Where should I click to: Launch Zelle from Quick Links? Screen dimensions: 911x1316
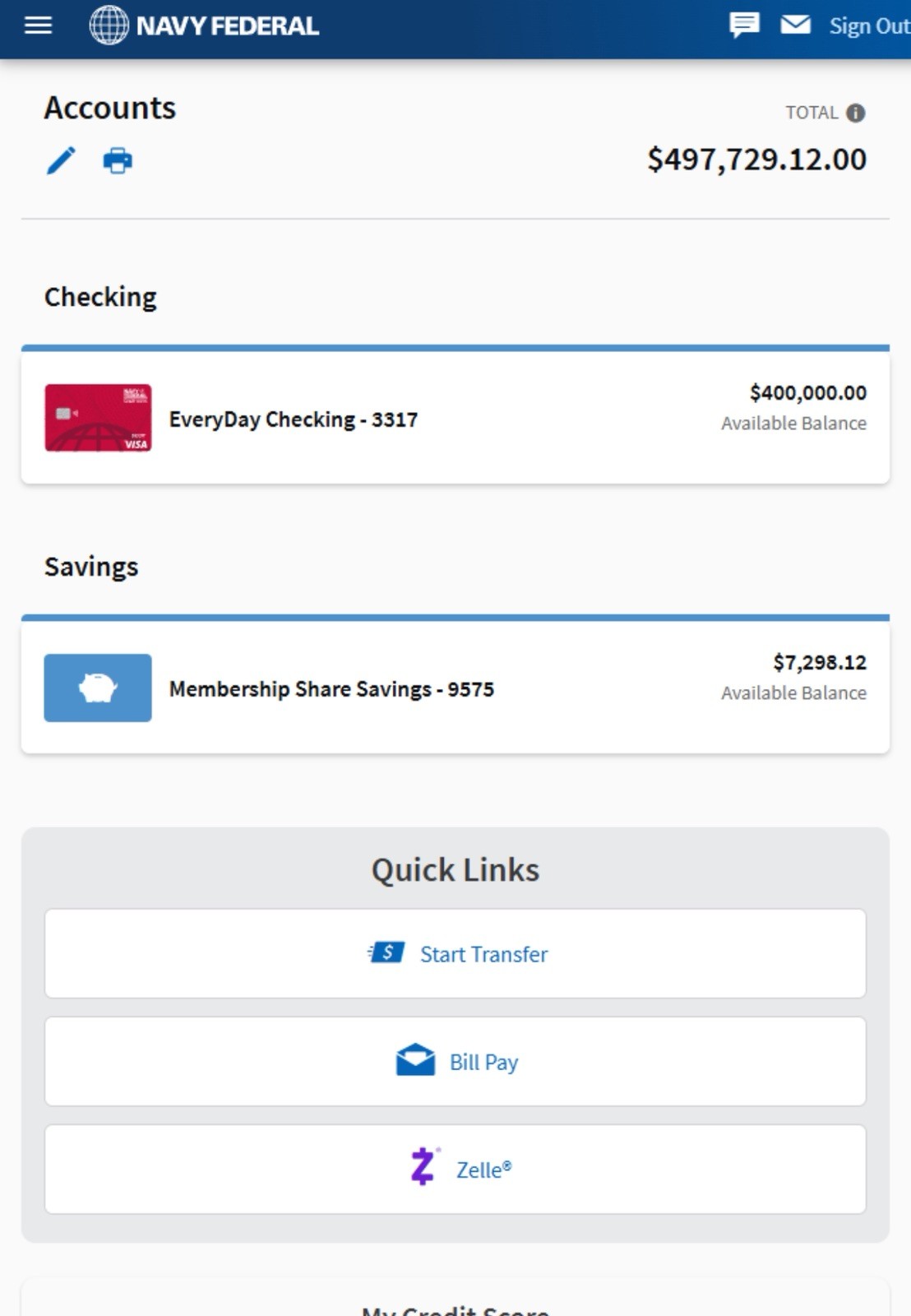(483, 1170)
